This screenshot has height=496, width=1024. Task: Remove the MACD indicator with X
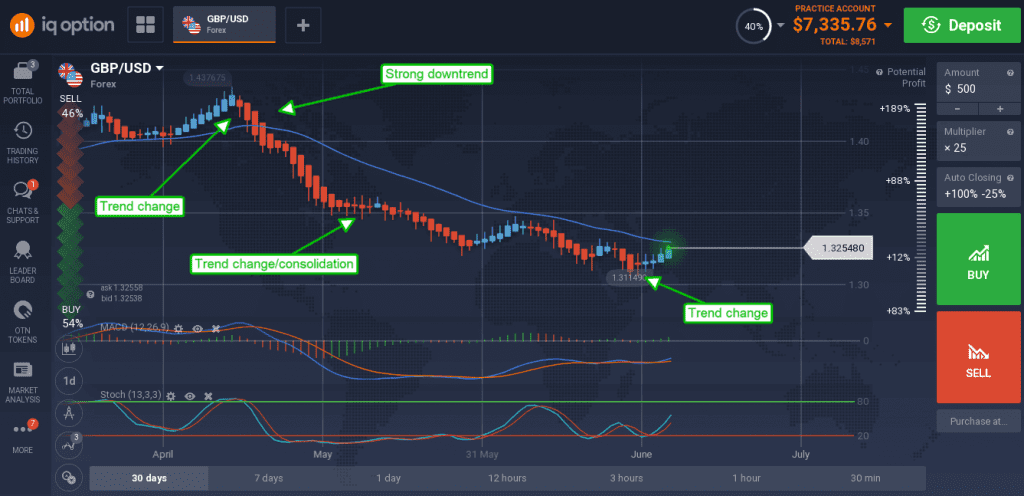pyautogui.click(x=216, y=328)
